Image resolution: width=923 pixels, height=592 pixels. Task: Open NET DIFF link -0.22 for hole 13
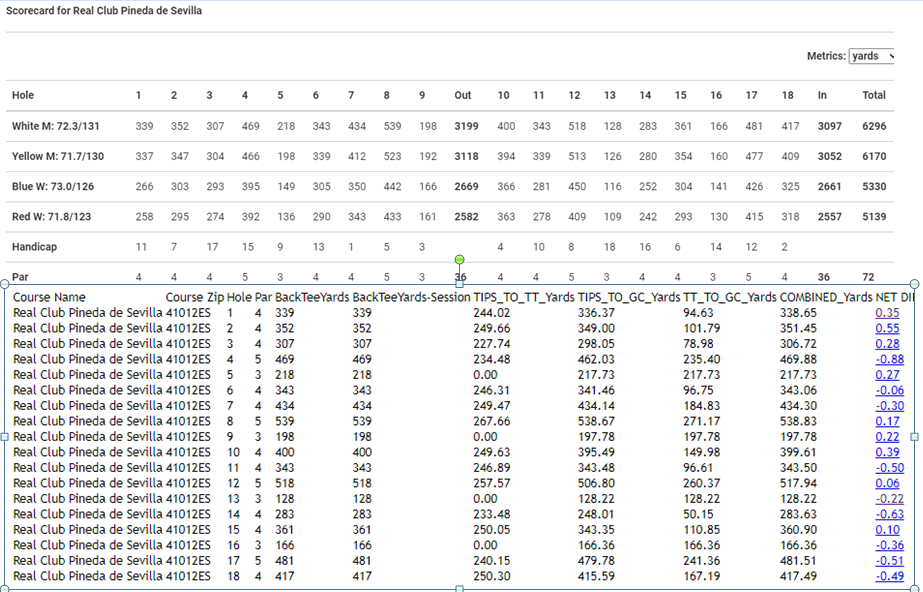point(889,499)
